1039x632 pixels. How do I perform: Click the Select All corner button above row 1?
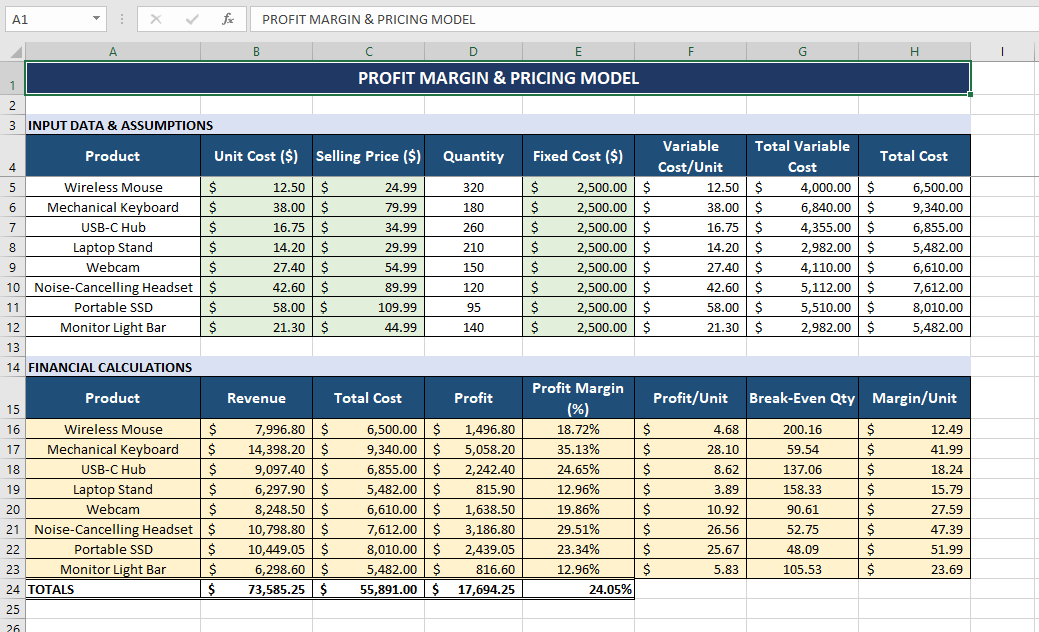[x=14, y=51]
